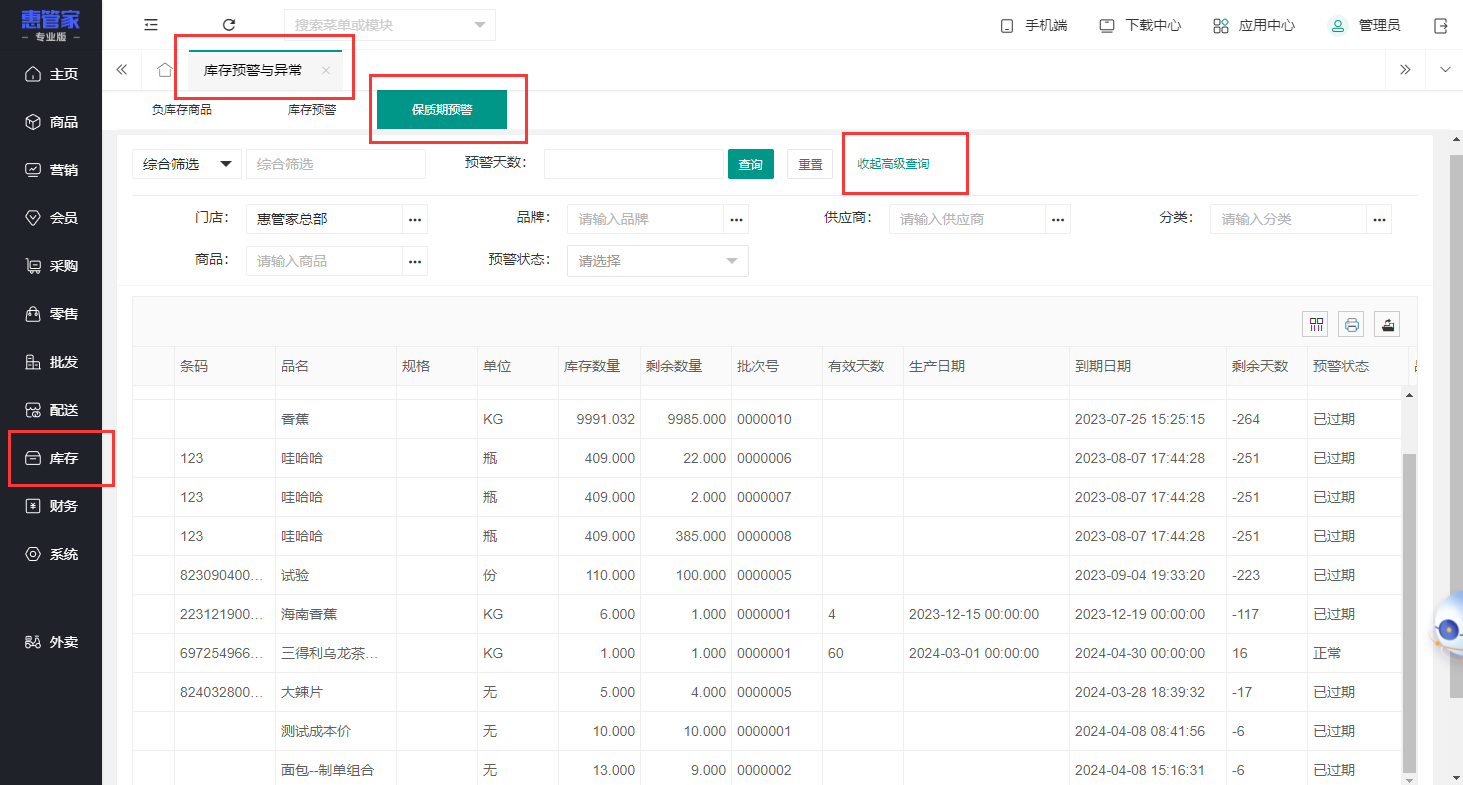Select 采购 in the left menu
The height and width of the screenshot is (785, 1463).
pyautogui.click(x=51, y=266)
